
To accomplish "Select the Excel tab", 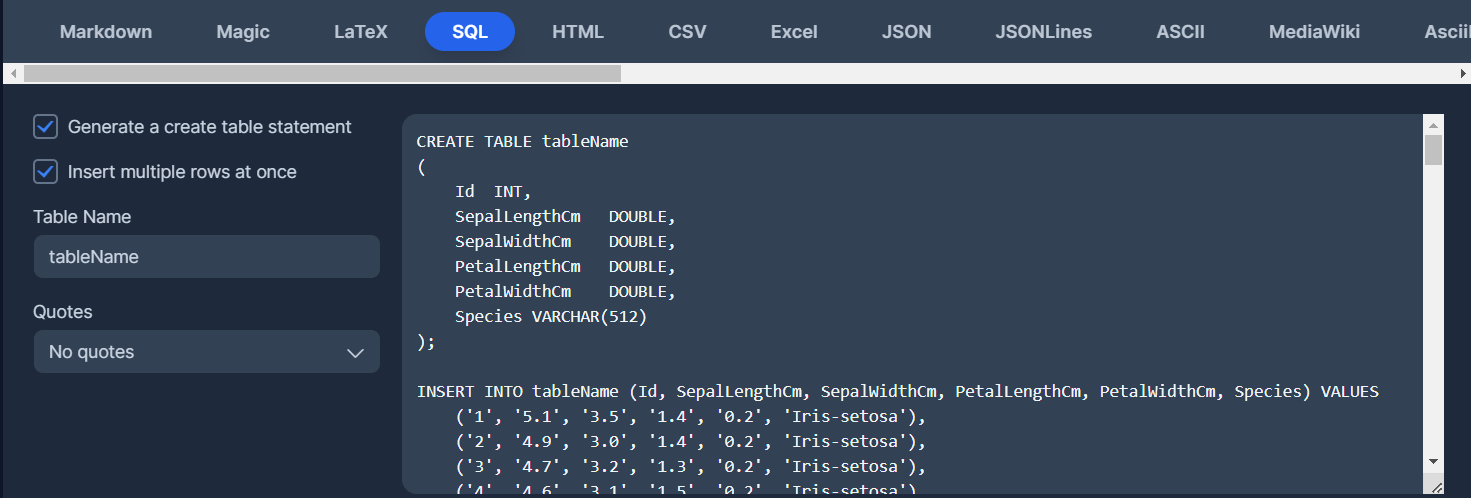I will [x=794, y=32].
